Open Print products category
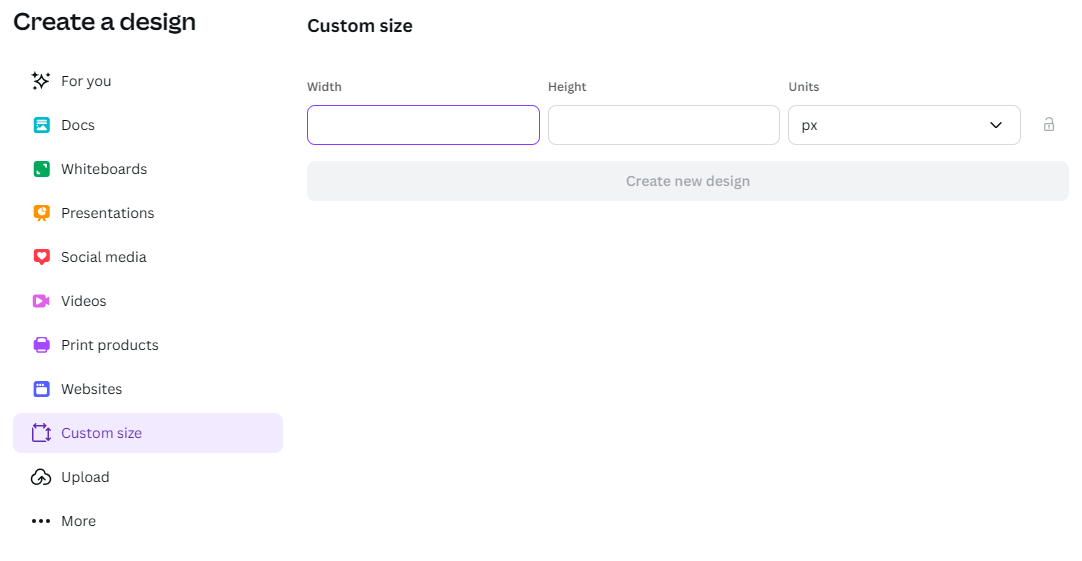Image resolution: width=1082 pixels, height=561 pixels. click(x=148, y=345)
